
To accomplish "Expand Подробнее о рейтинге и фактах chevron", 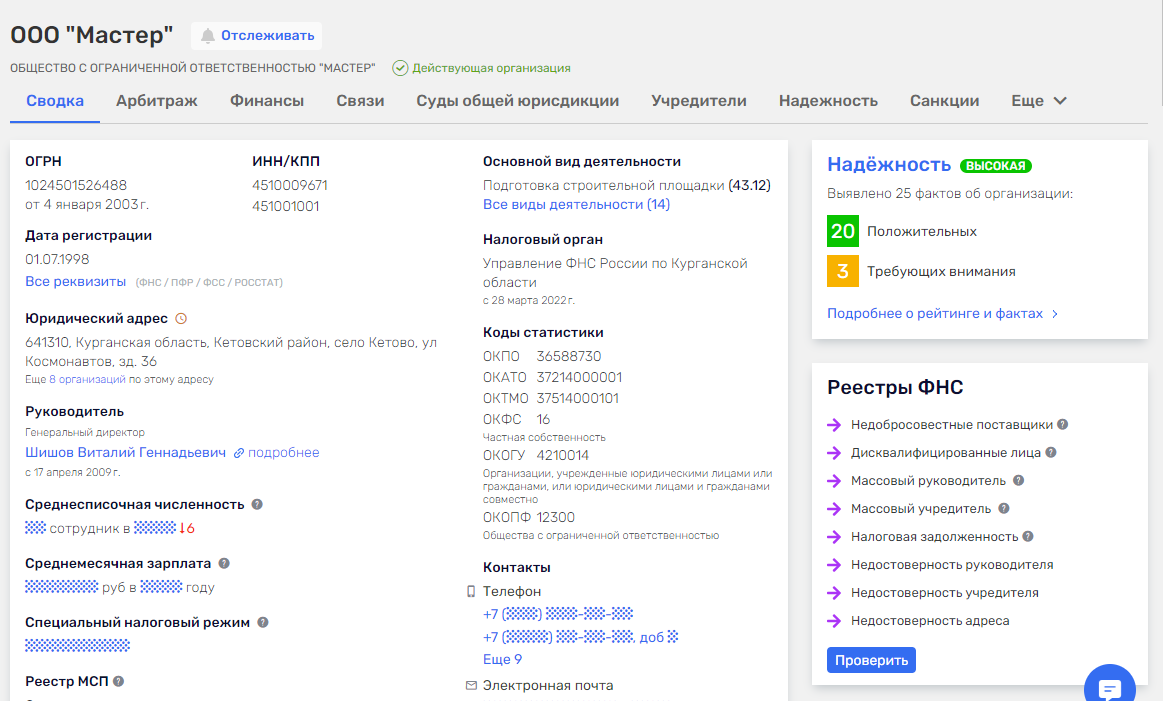I will (x=1055, y=314).
